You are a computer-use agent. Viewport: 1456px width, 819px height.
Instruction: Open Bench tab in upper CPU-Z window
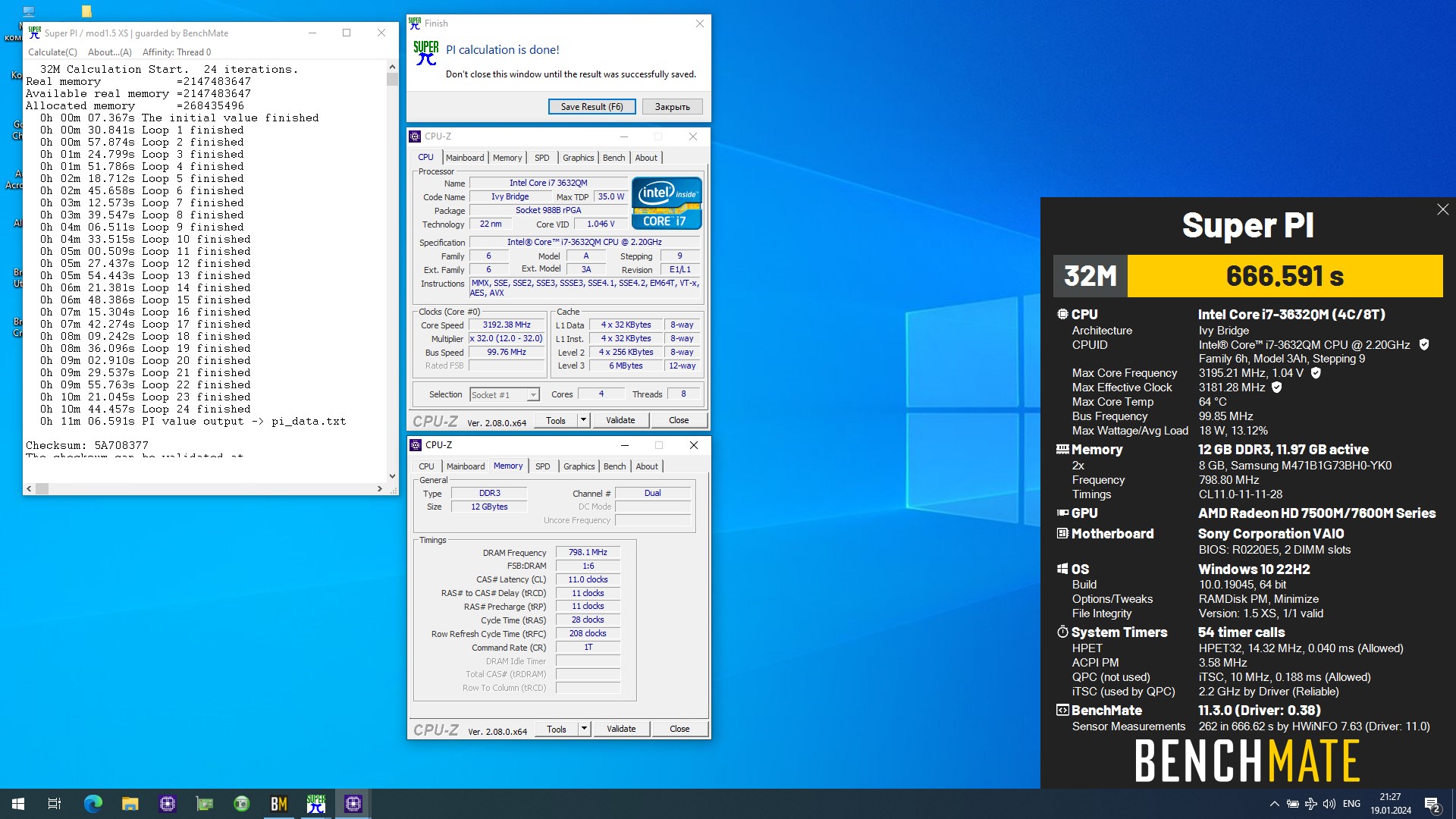click(614, 158)
